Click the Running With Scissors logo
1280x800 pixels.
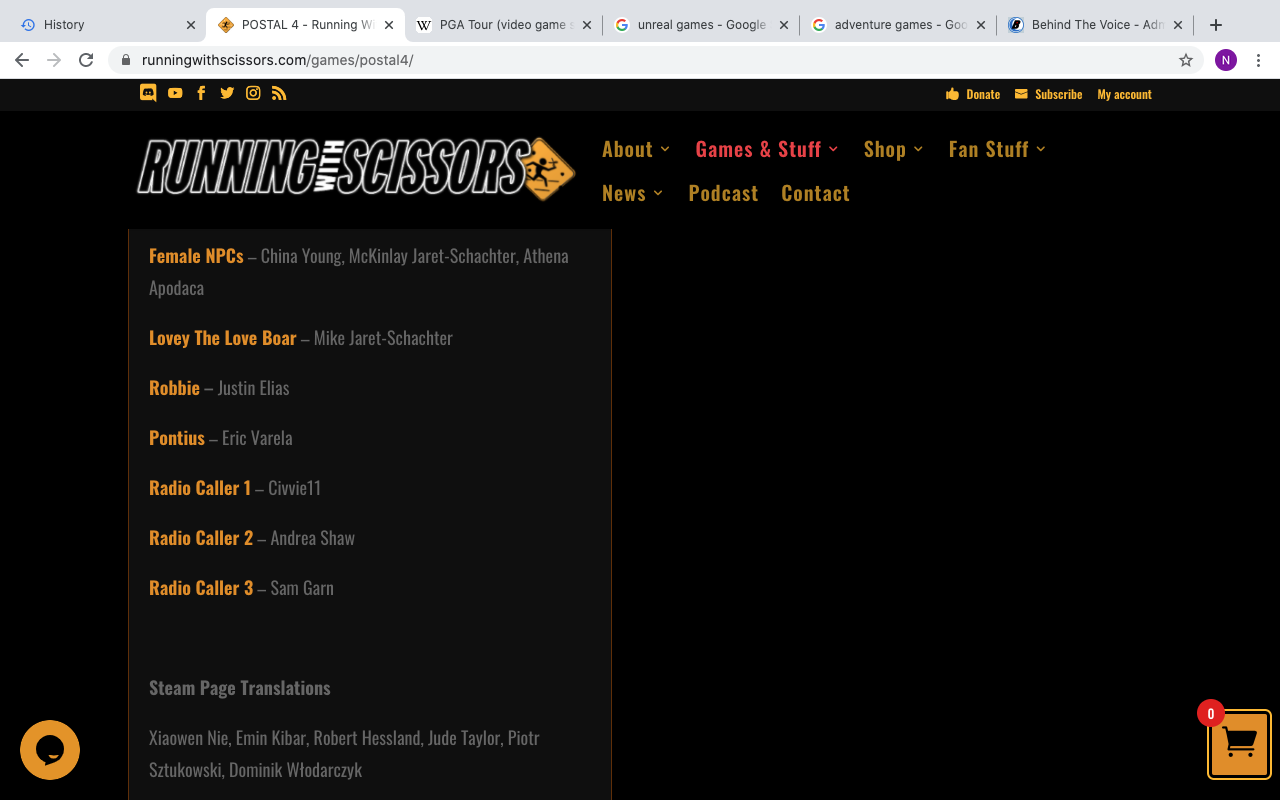(x=356, y=168)
